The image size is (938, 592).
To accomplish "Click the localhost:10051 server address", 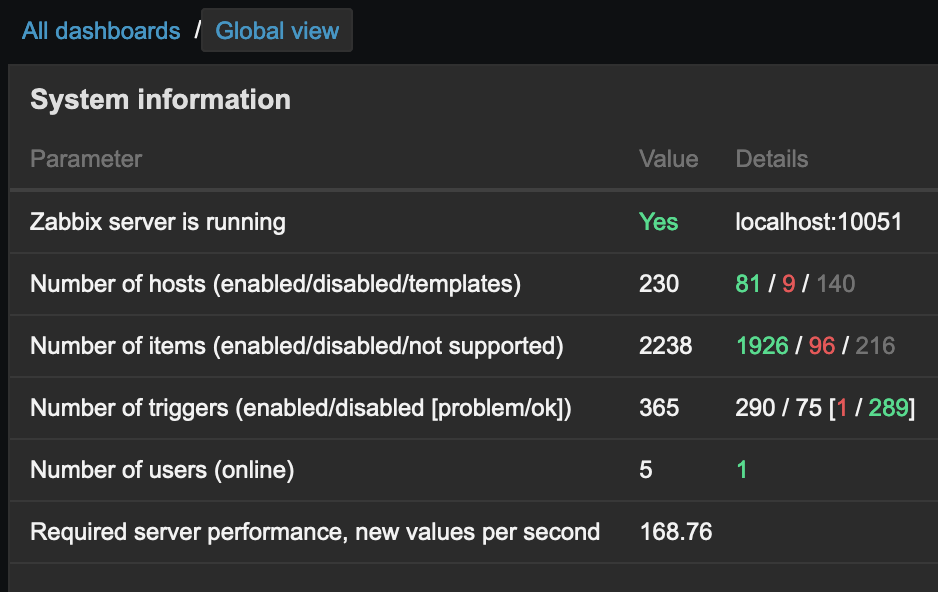I will [x=818, y=222].
